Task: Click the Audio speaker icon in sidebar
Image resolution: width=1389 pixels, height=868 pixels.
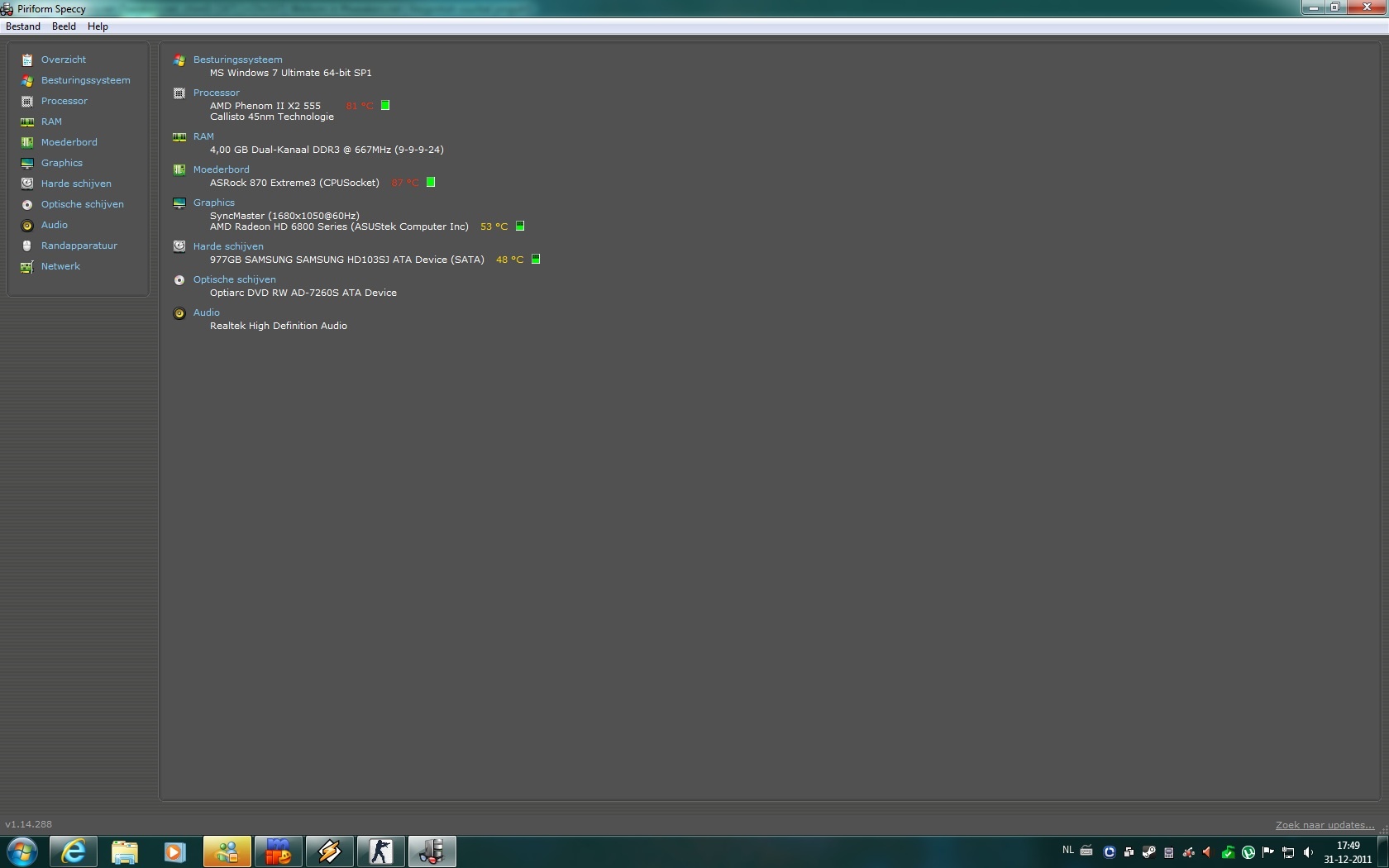Action: click(27, 225)
